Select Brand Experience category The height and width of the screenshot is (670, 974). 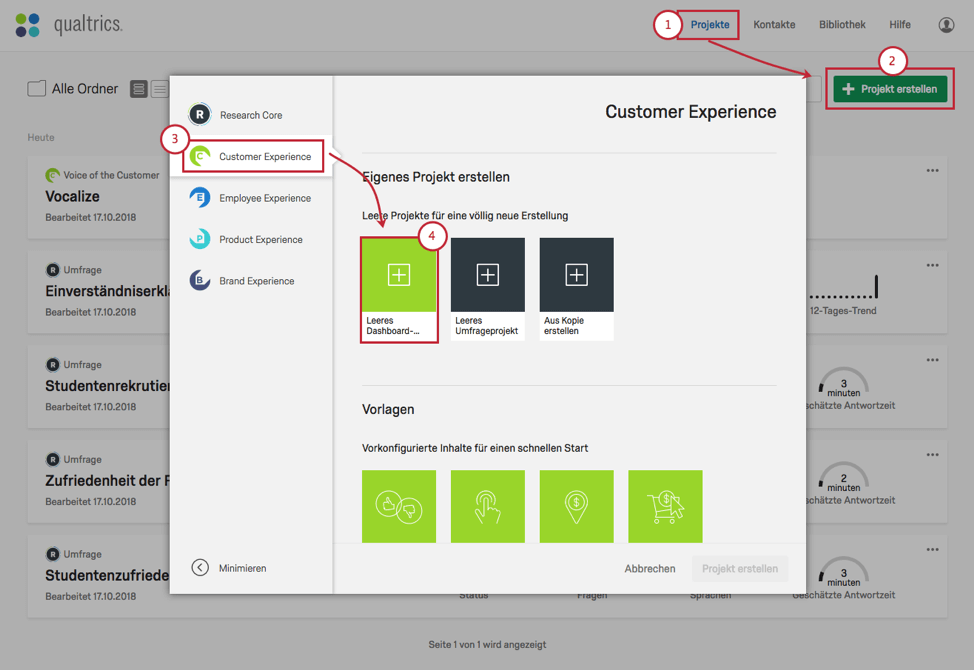click(251, 281)
